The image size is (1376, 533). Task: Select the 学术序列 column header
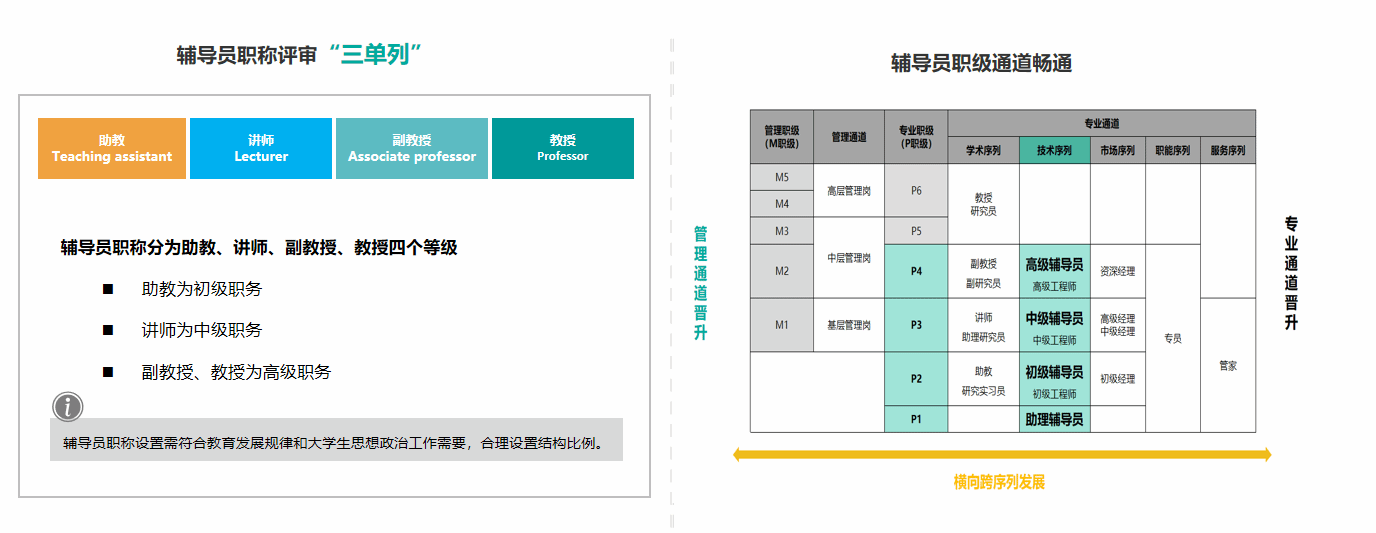tap(983, 151)
